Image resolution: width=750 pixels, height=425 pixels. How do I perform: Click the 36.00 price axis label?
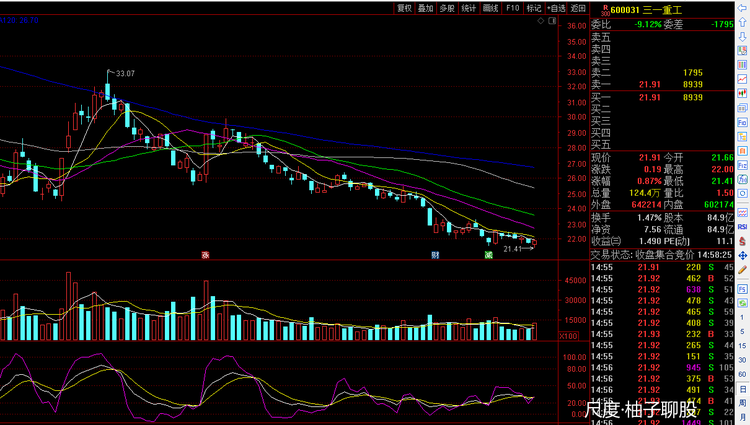576,26
